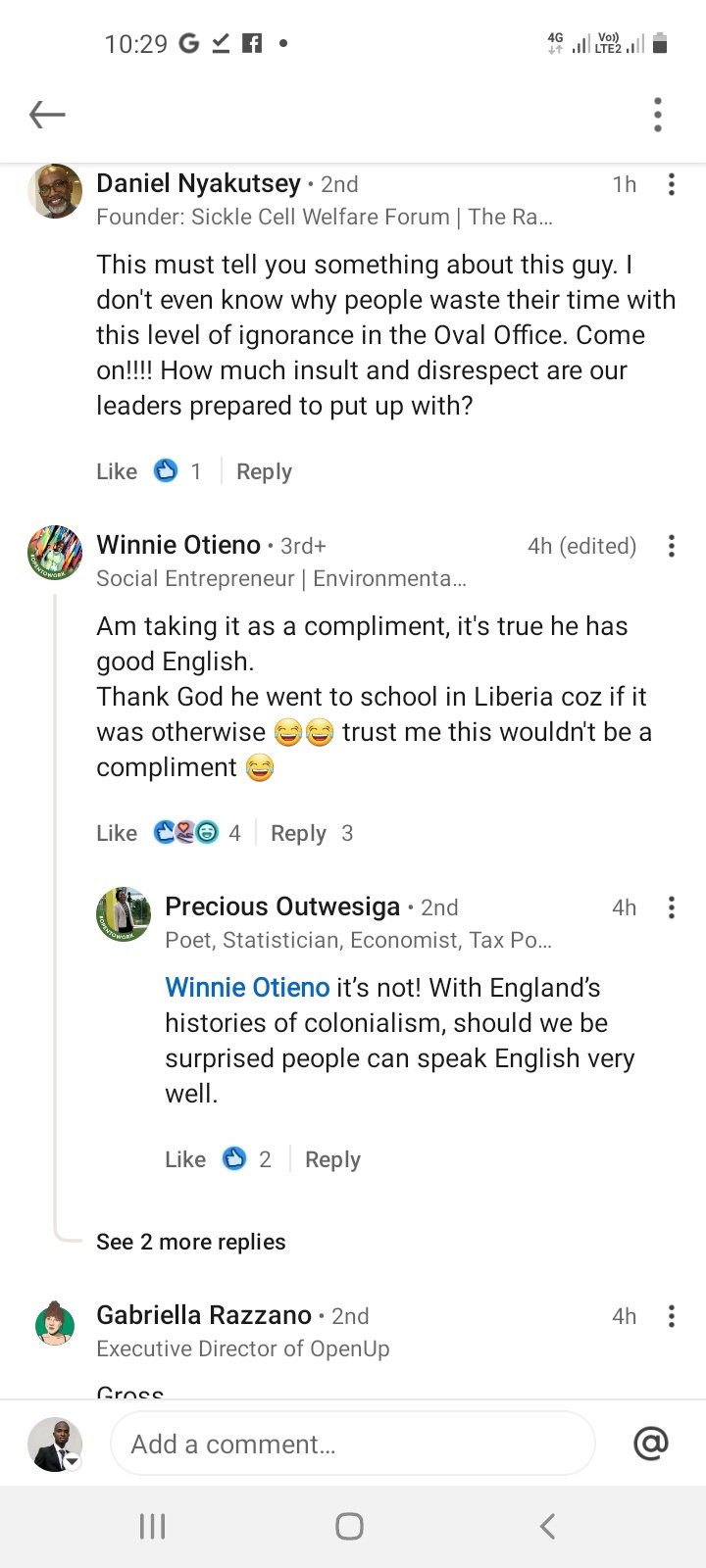Open the account switcher on your avatar
Image resolution: width=706 pixels, height=1568 pixels.
(73, 1460)
